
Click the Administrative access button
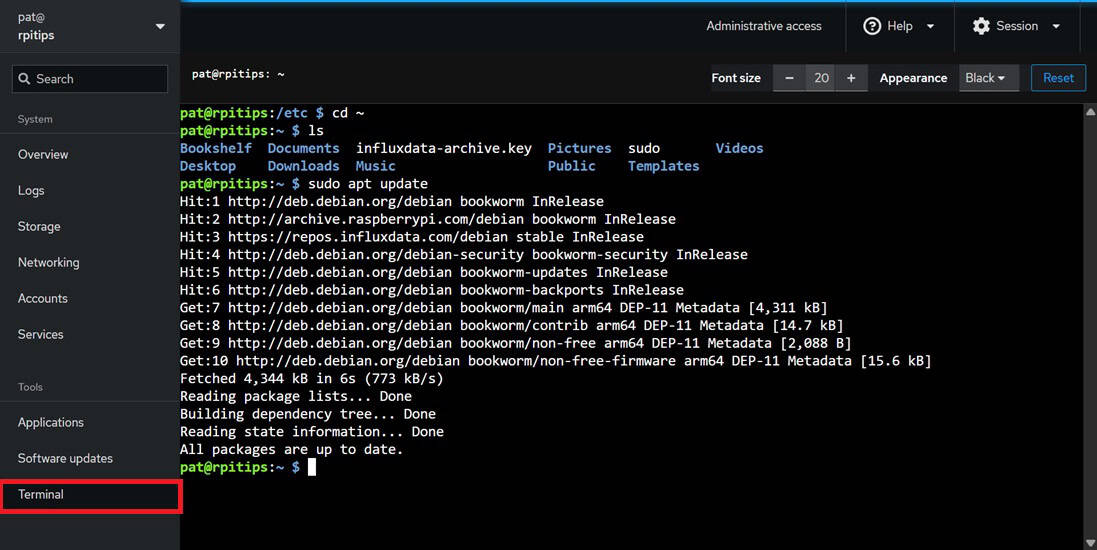tap(764, 26)
